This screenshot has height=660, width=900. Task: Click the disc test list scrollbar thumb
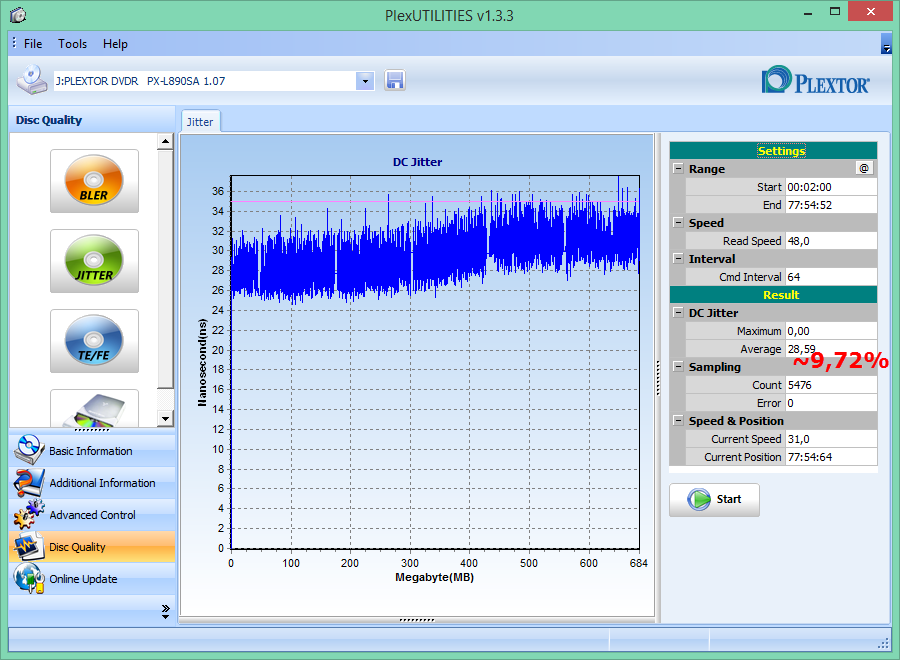point(165,269)
